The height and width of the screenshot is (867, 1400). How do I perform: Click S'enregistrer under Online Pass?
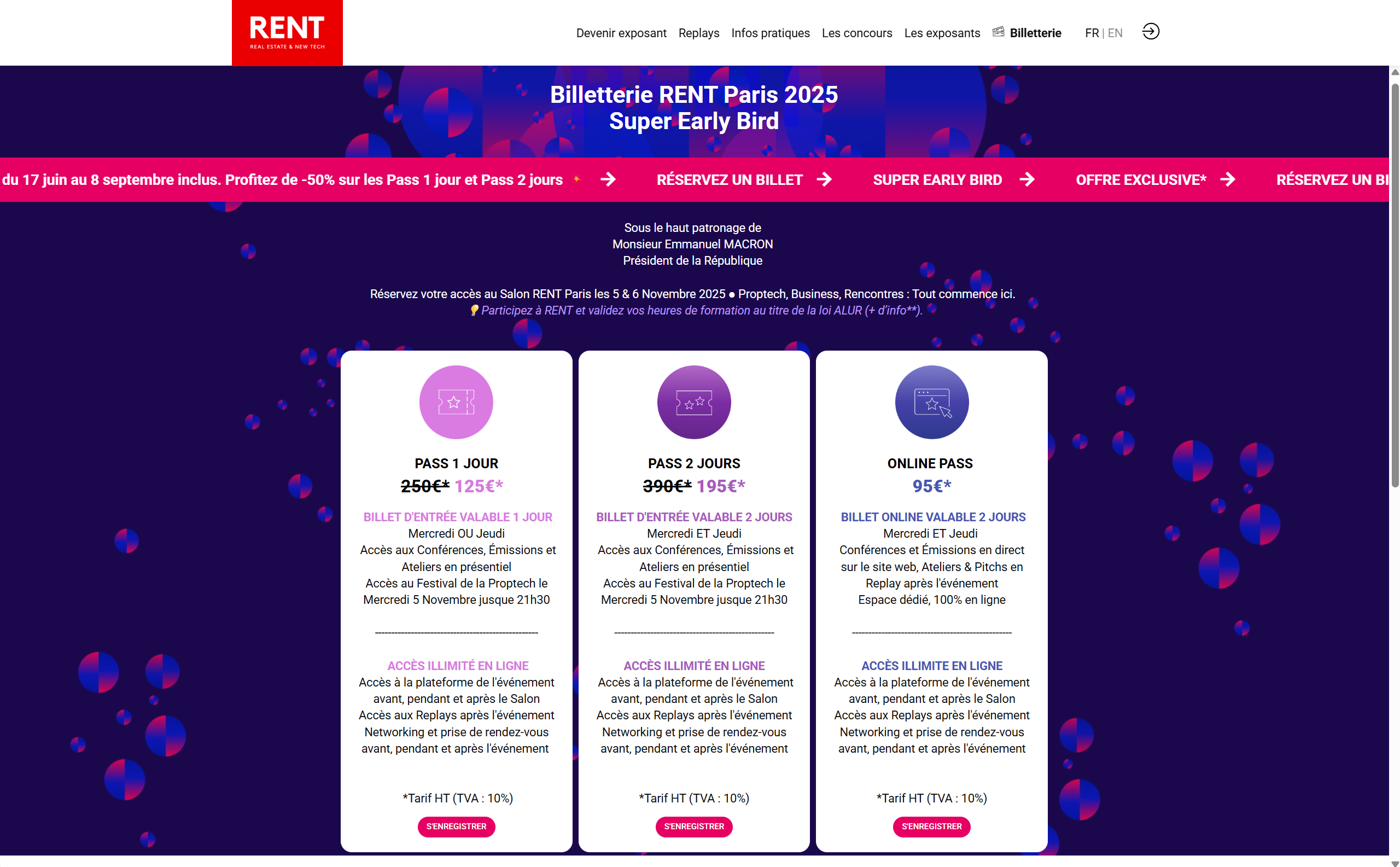[932, 827]
